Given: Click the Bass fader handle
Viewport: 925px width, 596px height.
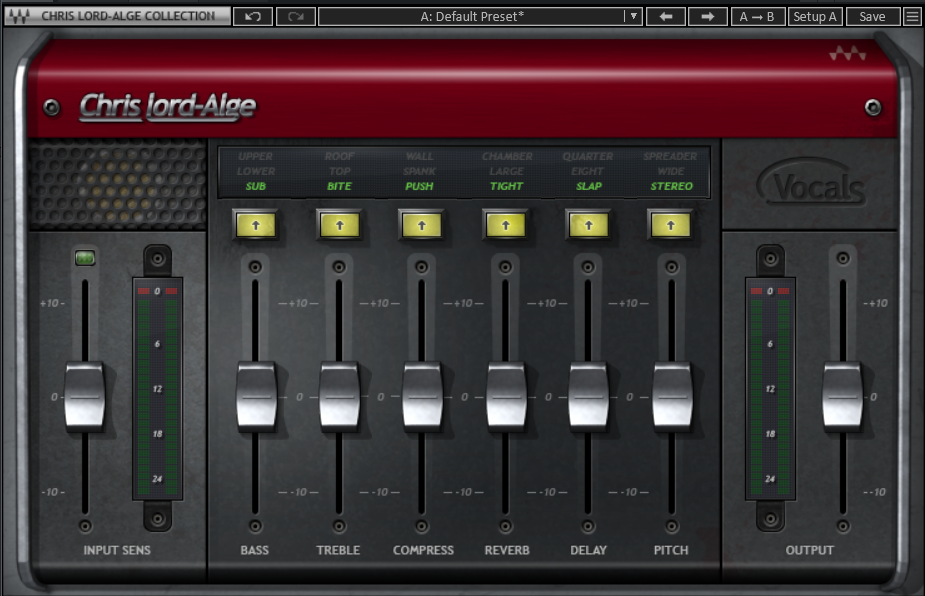Looking at the screenshot, I should pos(256,396).
